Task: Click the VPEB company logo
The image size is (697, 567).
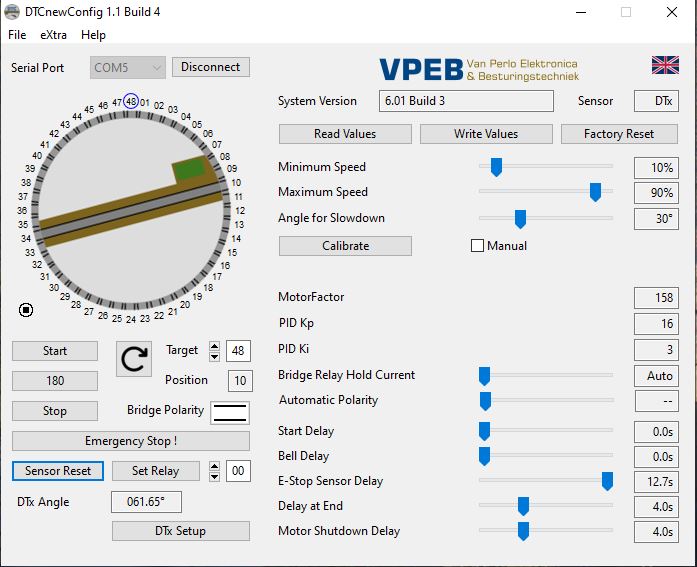Action: (x=478, y=69)
